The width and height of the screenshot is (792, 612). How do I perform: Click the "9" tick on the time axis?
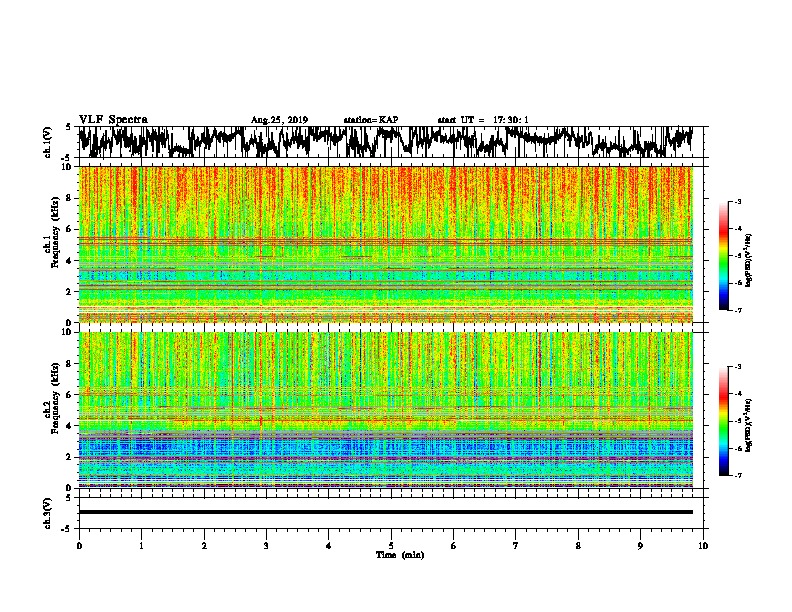(640, 546)
